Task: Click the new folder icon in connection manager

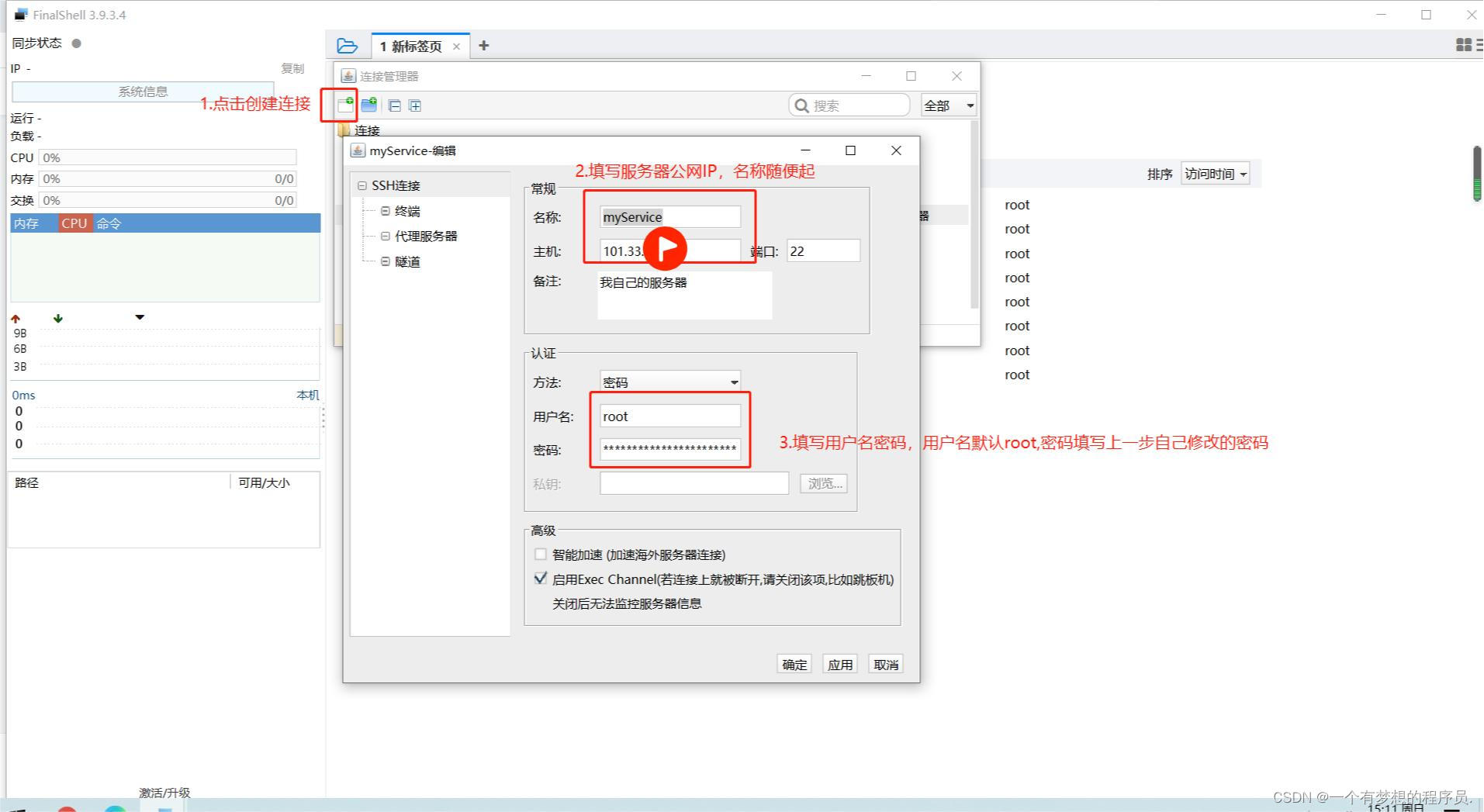Action: click(x=369, y=105)
